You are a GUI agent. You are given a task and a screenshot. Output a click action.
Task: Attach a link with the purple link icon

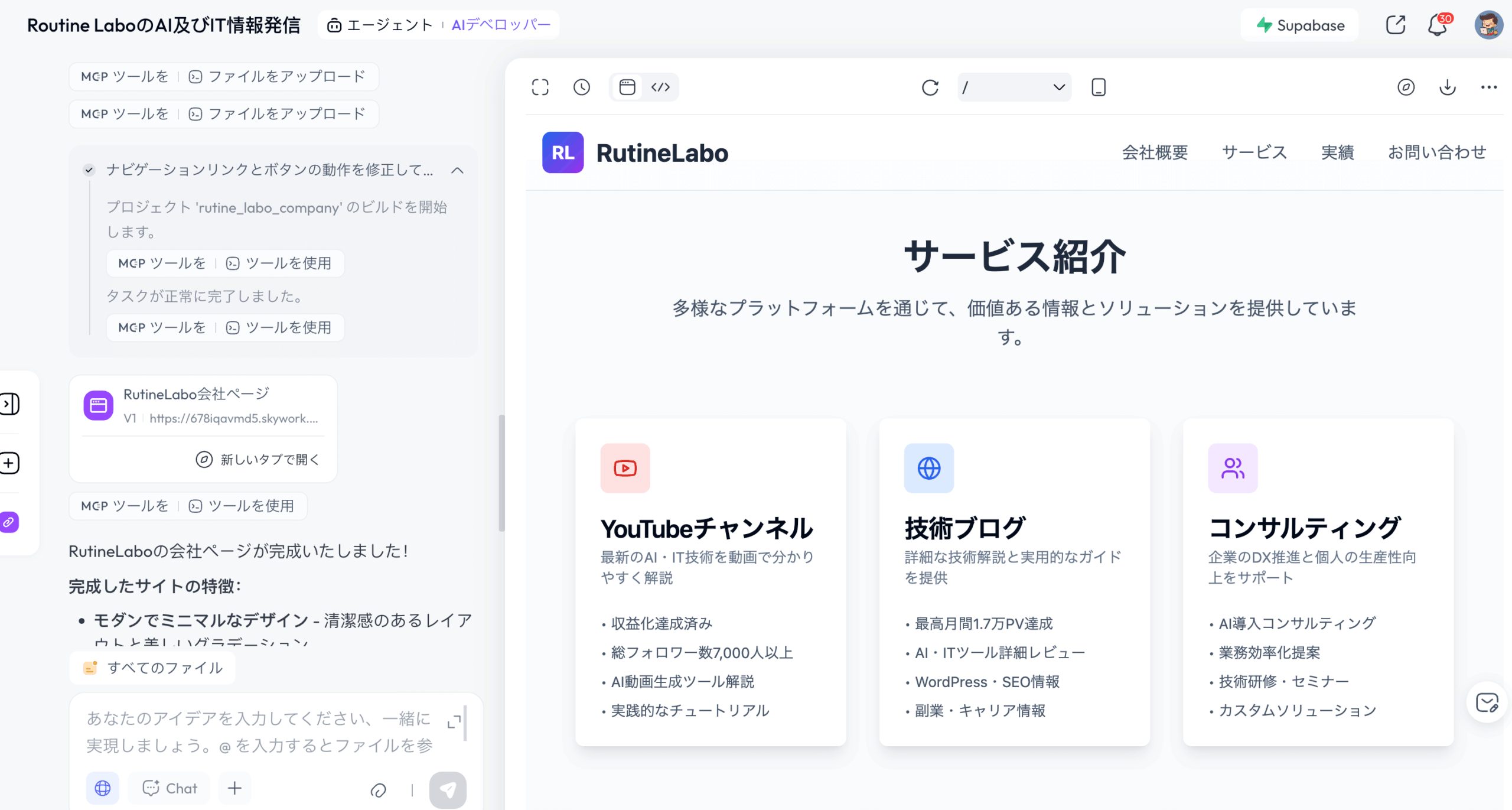pyautogui.click(x=9, y=522)
